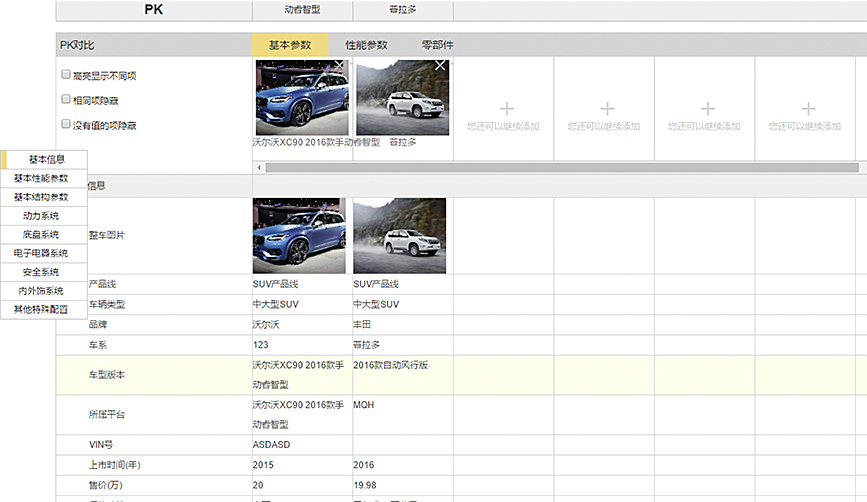The image size is (867, 502).
Task: Click 普拉多 caption under Prado thumbnail
Action: click(403, 143)
